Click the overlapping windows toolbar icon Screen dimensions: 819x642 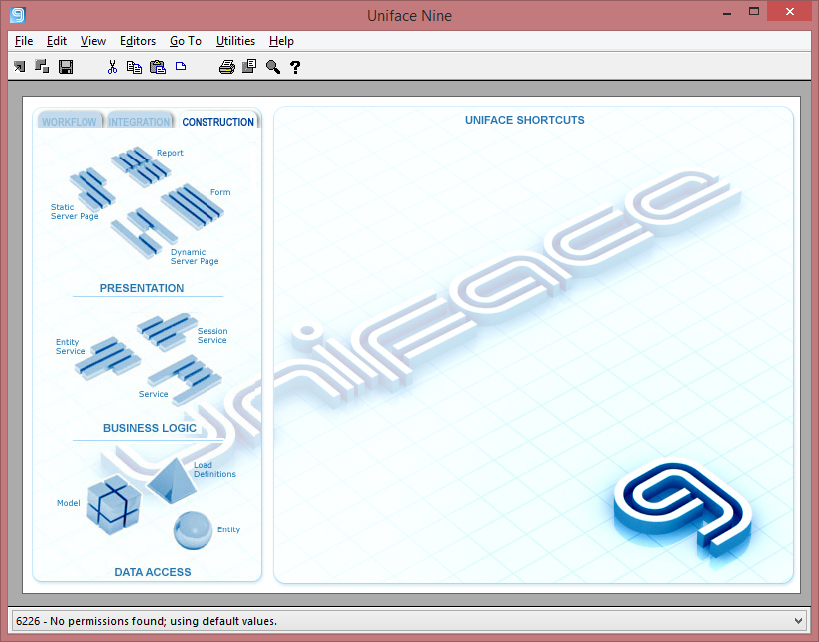pos(42,66)
